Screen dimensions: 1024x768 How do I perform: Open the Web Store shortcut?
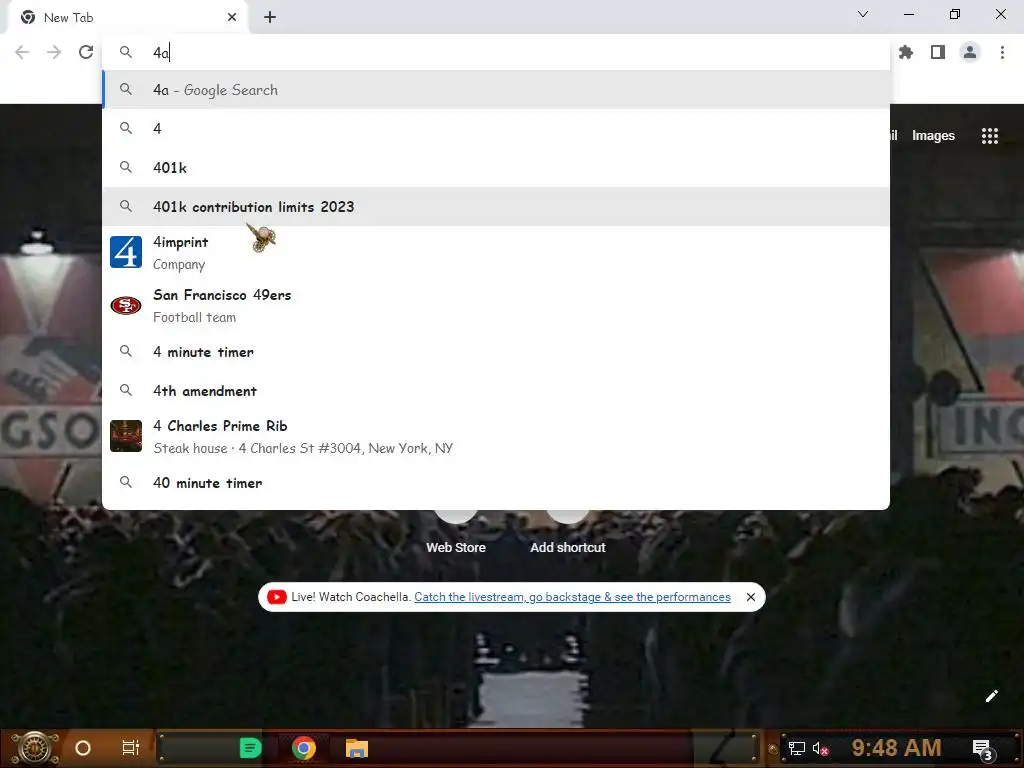[x=456, y=532]
